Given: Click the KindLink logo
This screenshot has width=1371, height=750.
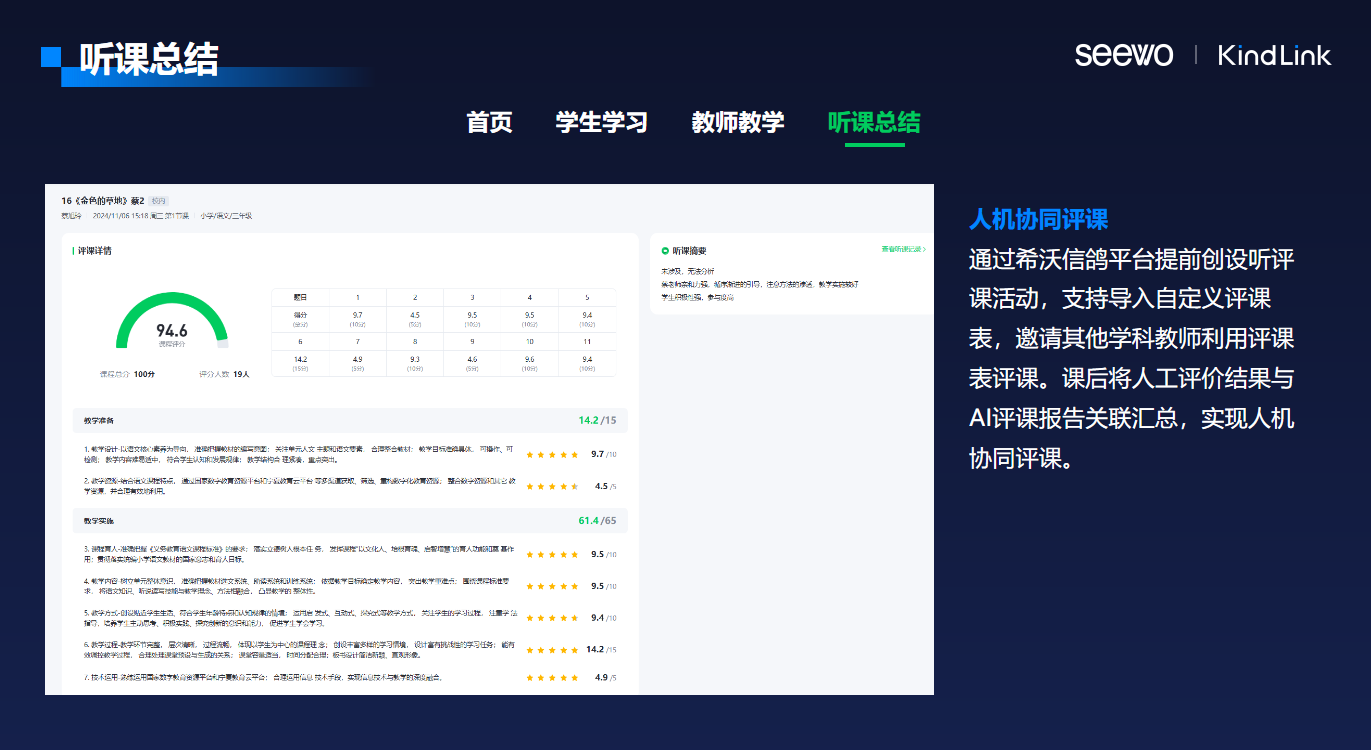Looking at the screenshot, I should (1274, 55).
